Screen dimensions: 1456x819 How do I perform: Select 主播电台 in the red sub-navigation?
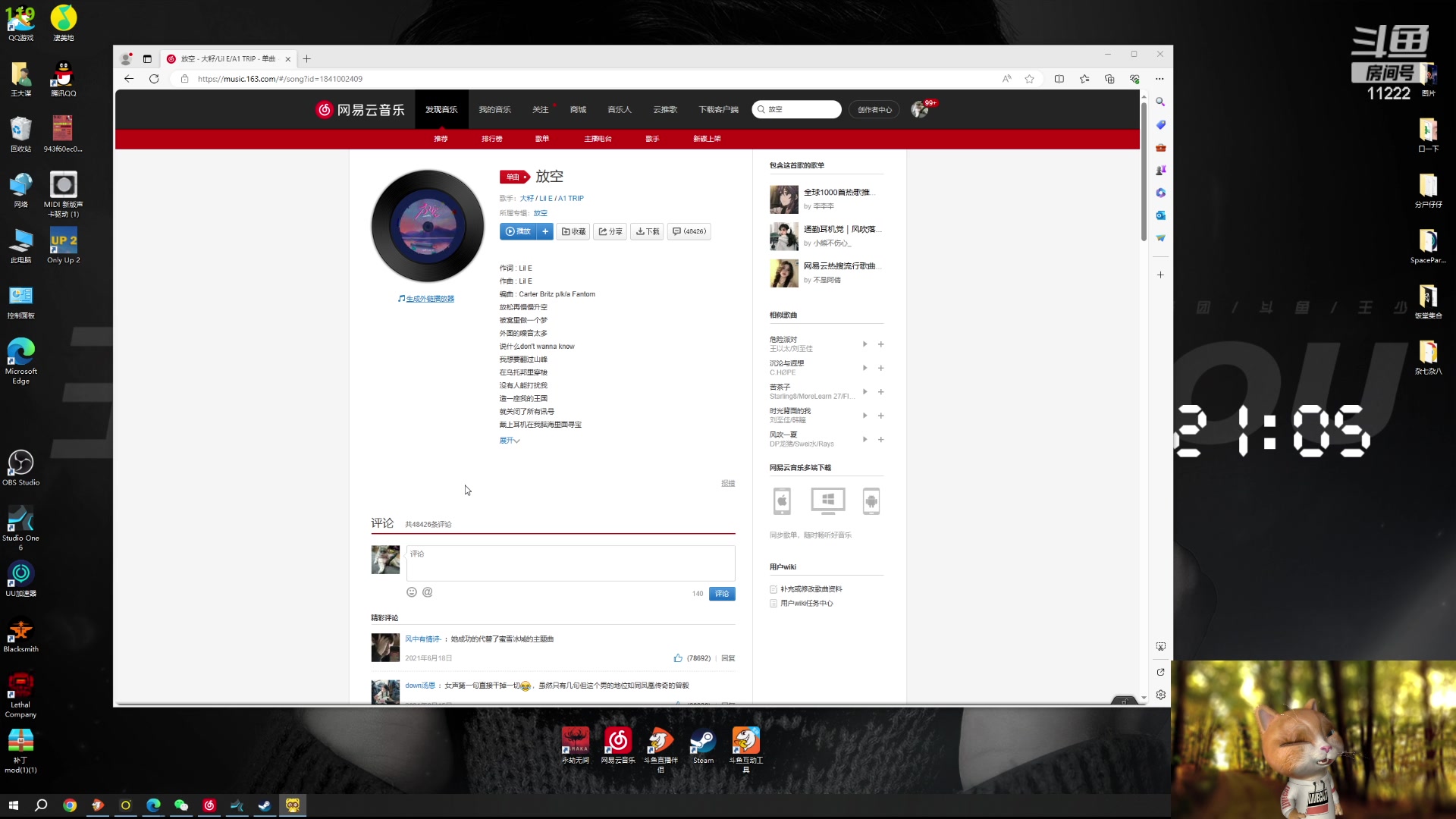tap(598, 139)
